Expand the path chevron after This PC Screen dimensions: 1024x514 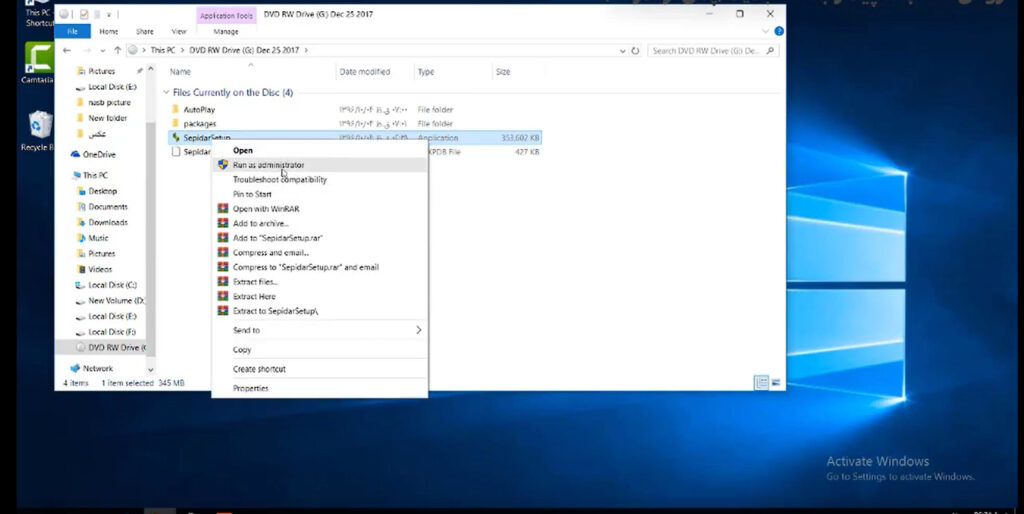(x=182, y=50)
